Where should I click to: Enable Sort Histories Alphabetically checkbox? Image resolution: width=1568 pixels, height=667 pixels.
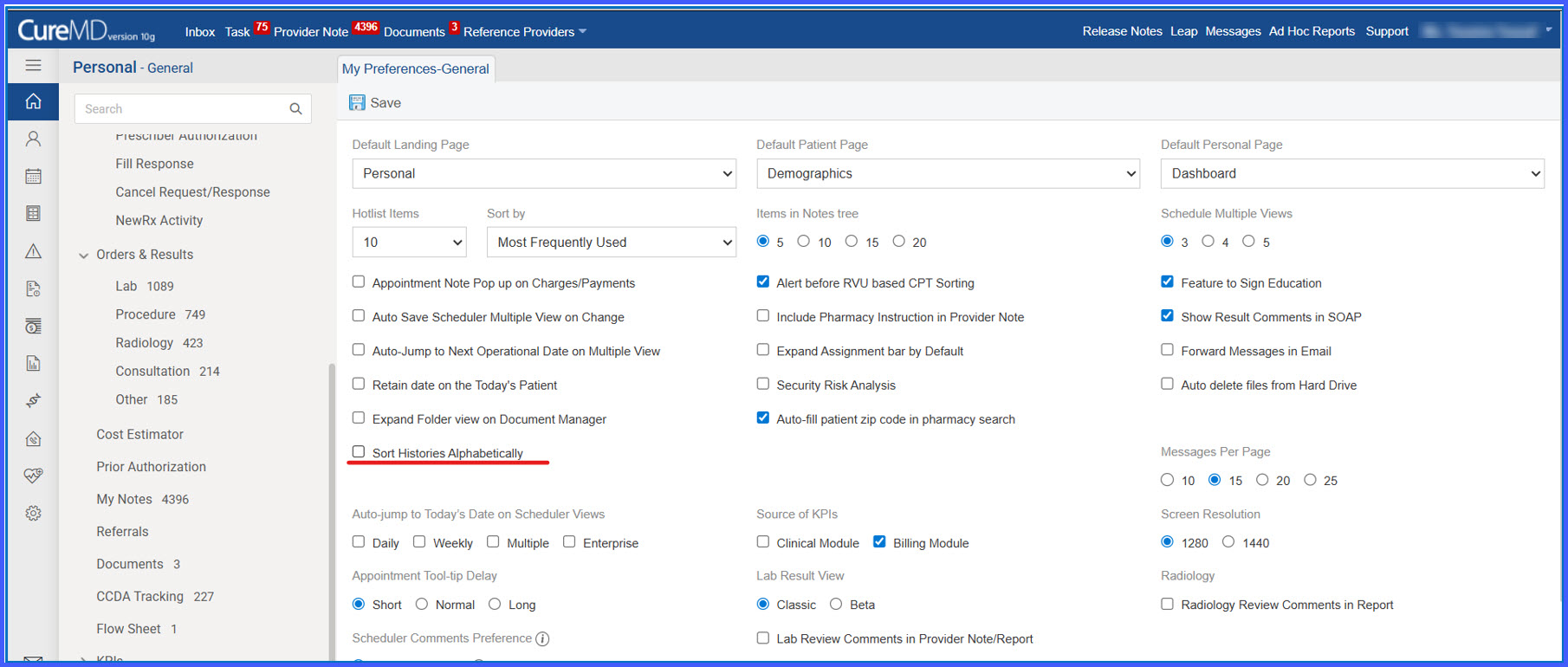359,452
